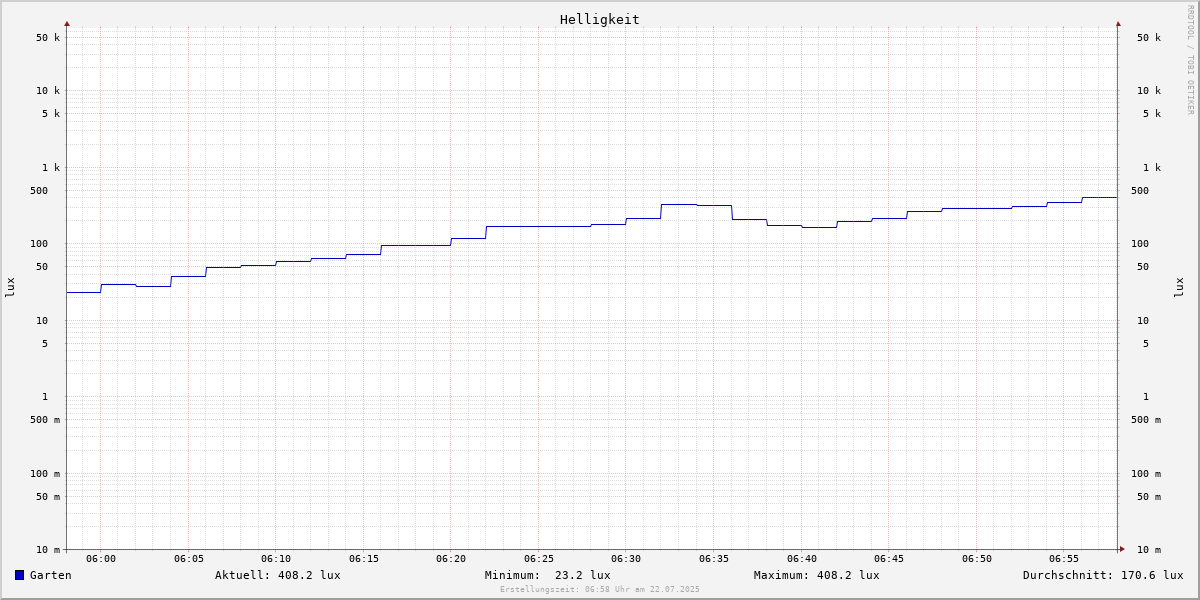Click the left axis 1 k label

(51, 168)
